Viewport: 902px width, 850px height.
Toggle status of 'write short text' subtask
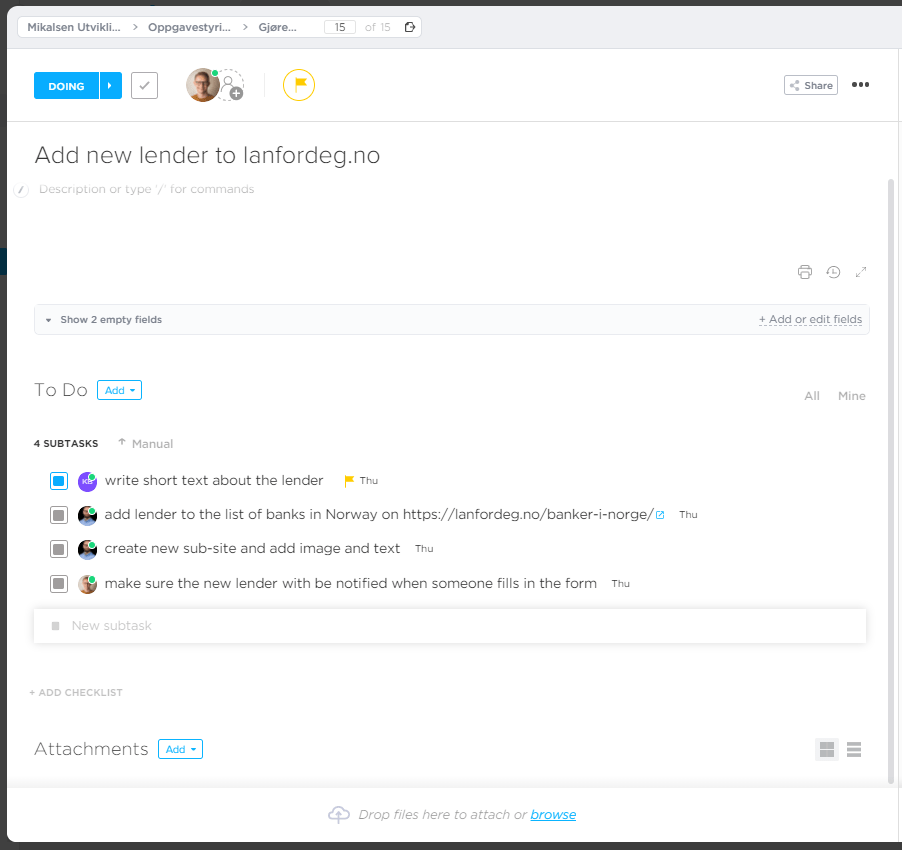pyautogui.click(x=59, y=481)
